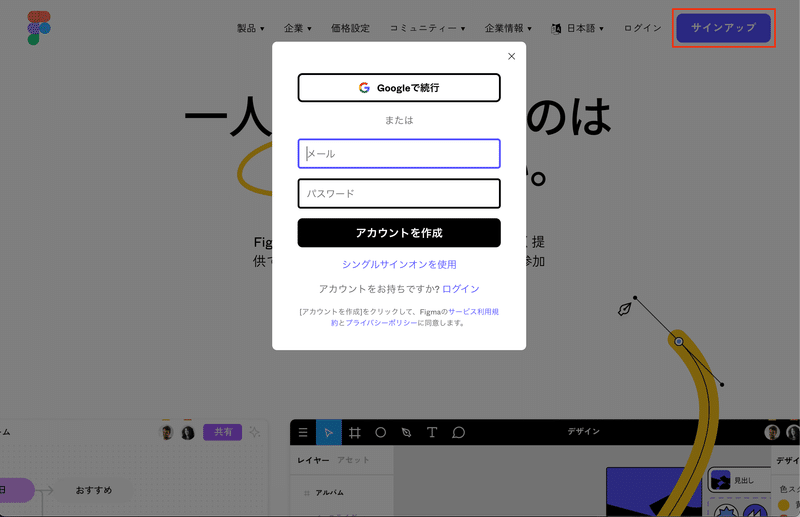The width and height of the screenshot is (800, 517).
Task: Click the デザイン title in the toolbar
Action: (x=584, y=432)
